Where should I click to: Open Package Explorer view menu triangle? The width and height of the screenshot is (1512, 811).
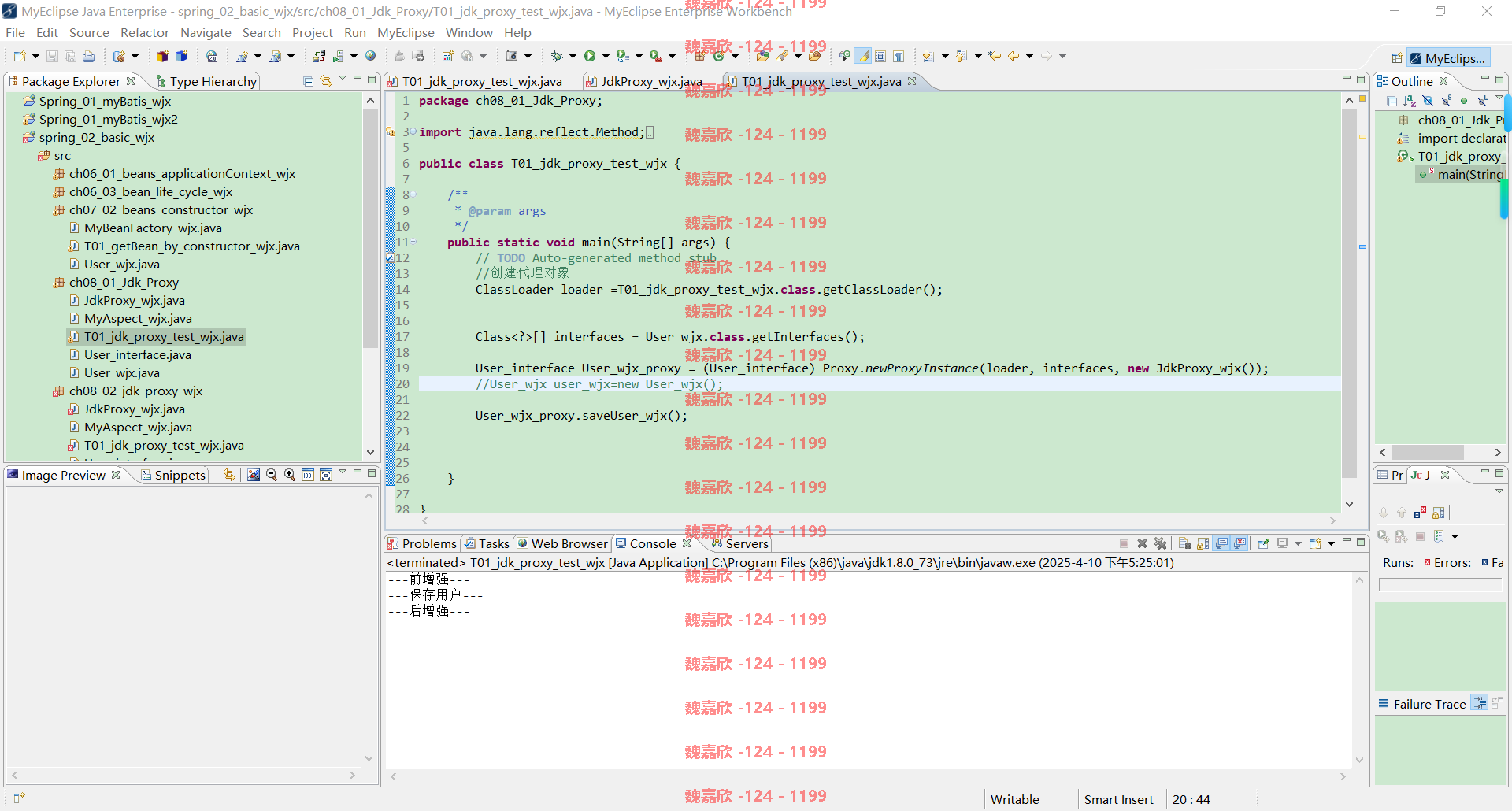click(343, 79)
